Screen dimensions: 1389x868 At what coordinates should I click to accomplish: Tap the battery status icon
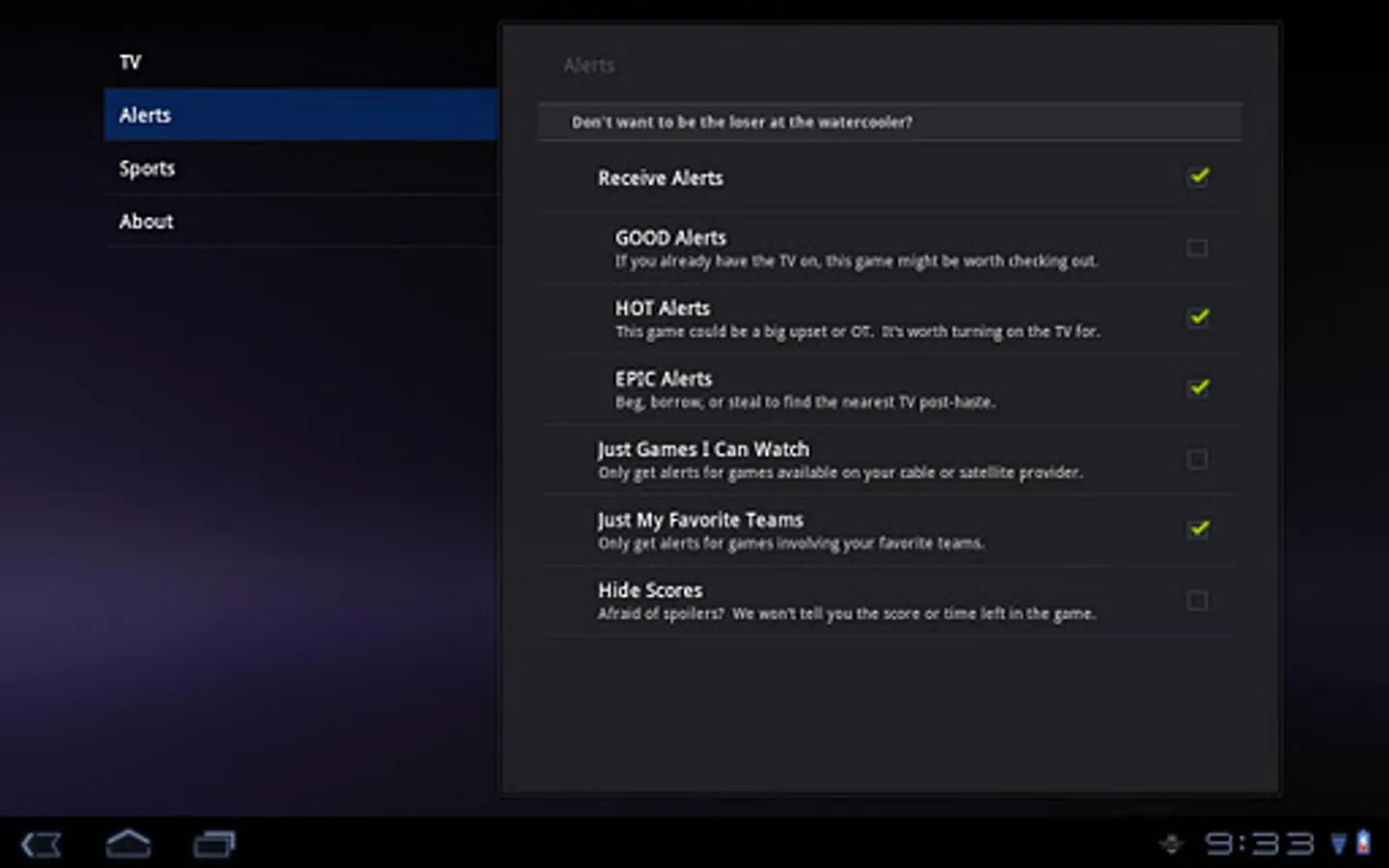tap(1363, 843)
